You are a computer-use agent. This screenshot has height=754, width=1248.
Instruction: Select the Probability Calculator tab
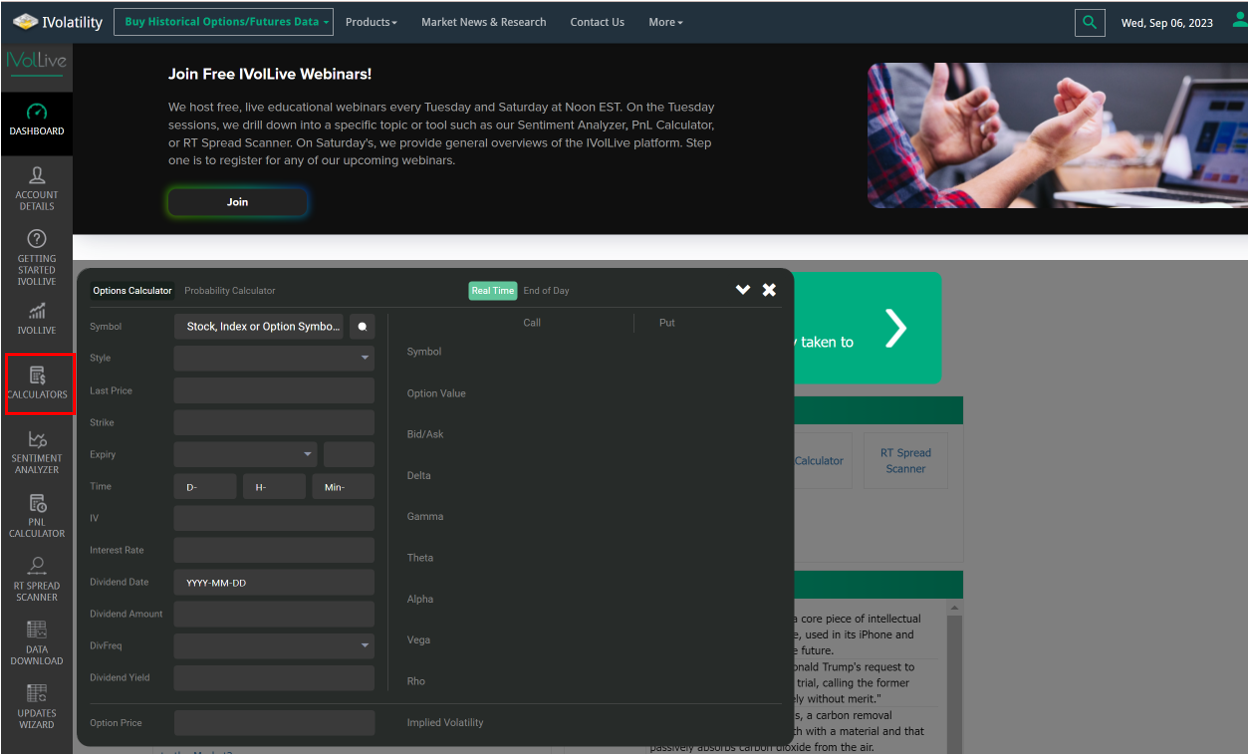230,291
